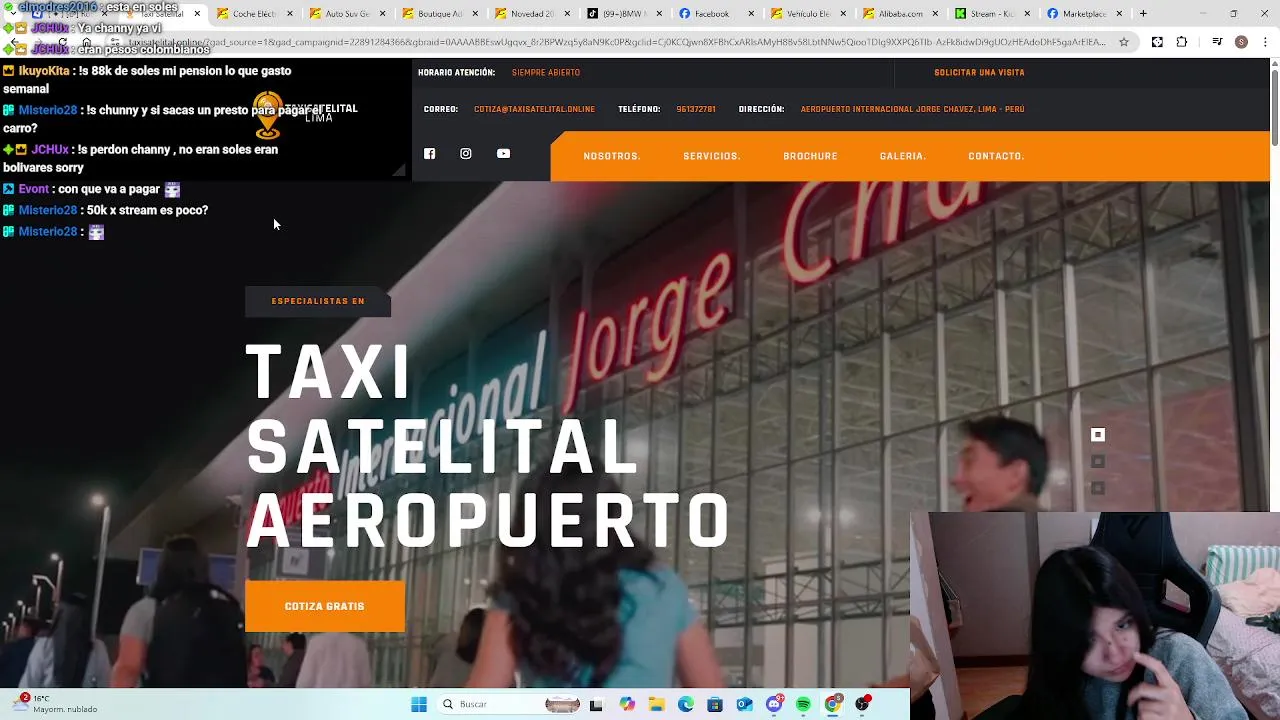Select the first hero slider dot

pyautogui.click(x=1098, y=435)
